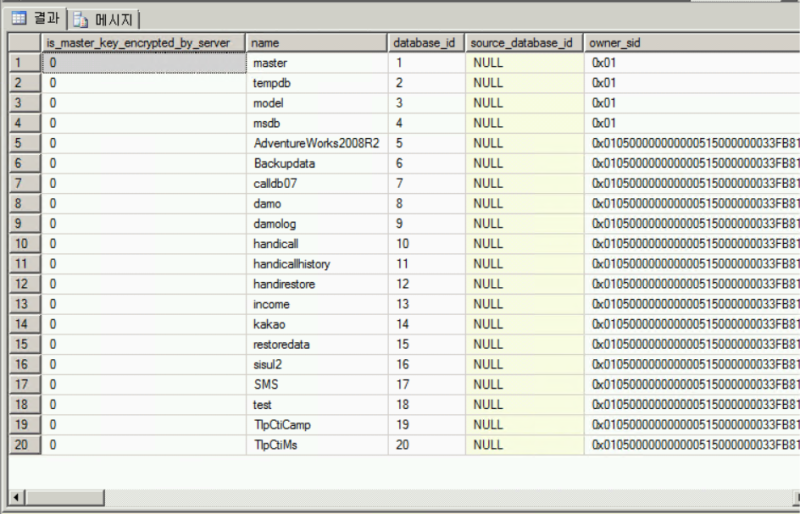
Task: Click the 'msdb' name cell
Action: (317, 123)
